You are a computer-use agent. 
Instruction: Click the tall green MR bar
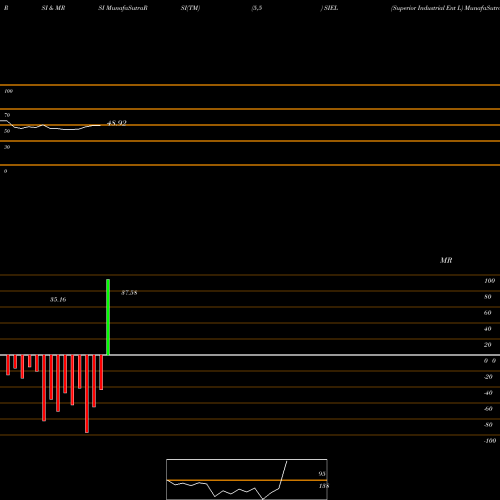108,317
